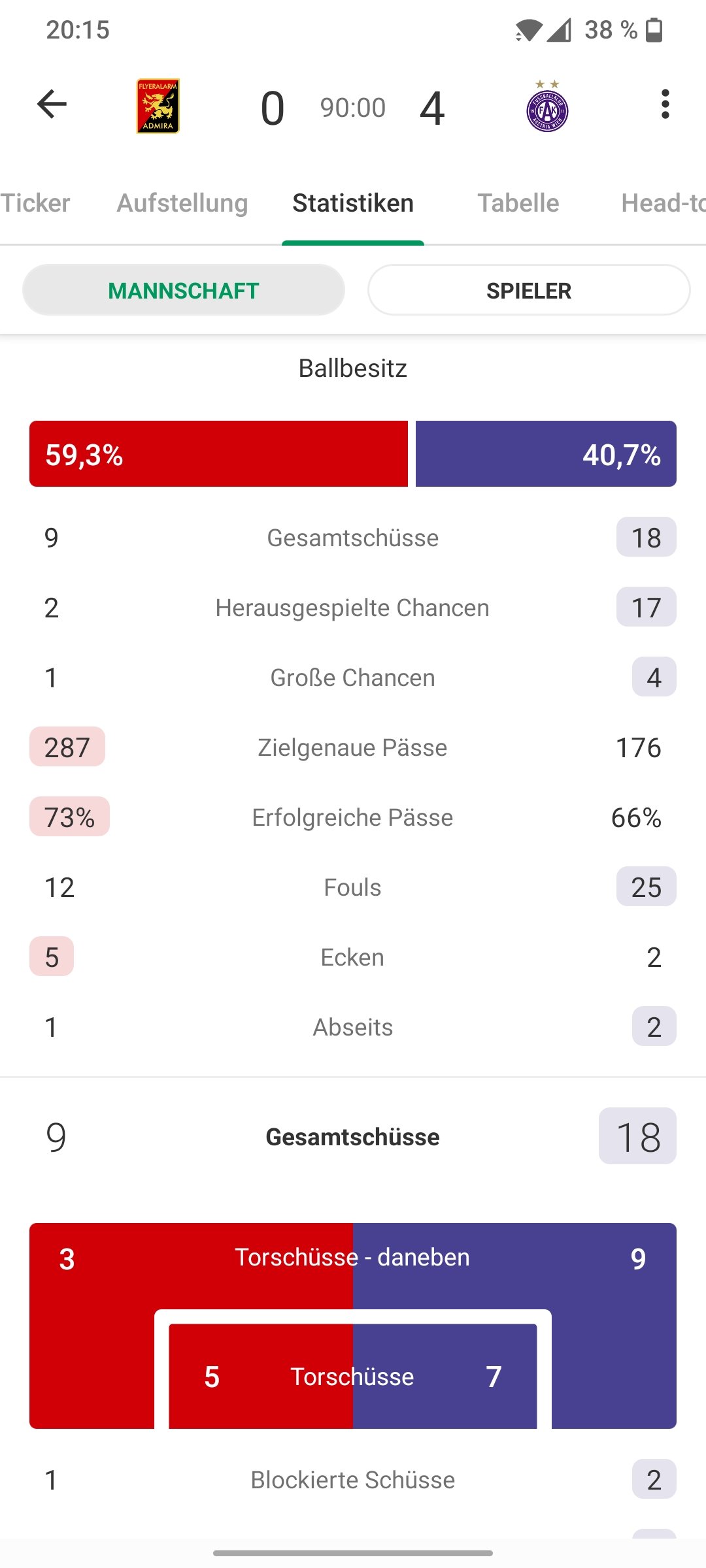
Task: Select the Statistiken tab
Action: coord(353,203)
